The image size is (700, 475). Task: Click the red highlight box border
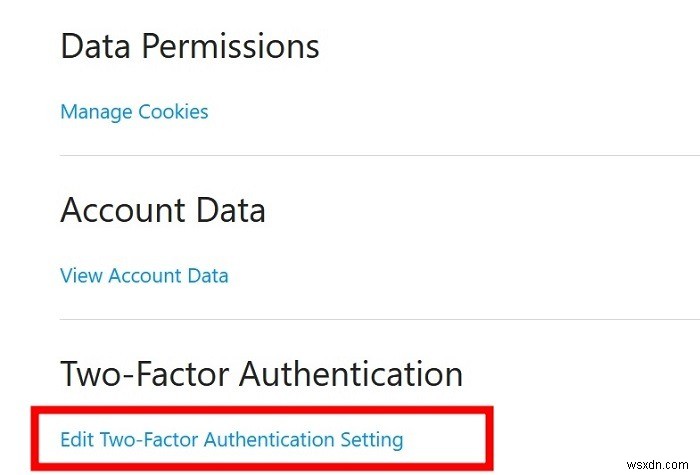(260, 410)
